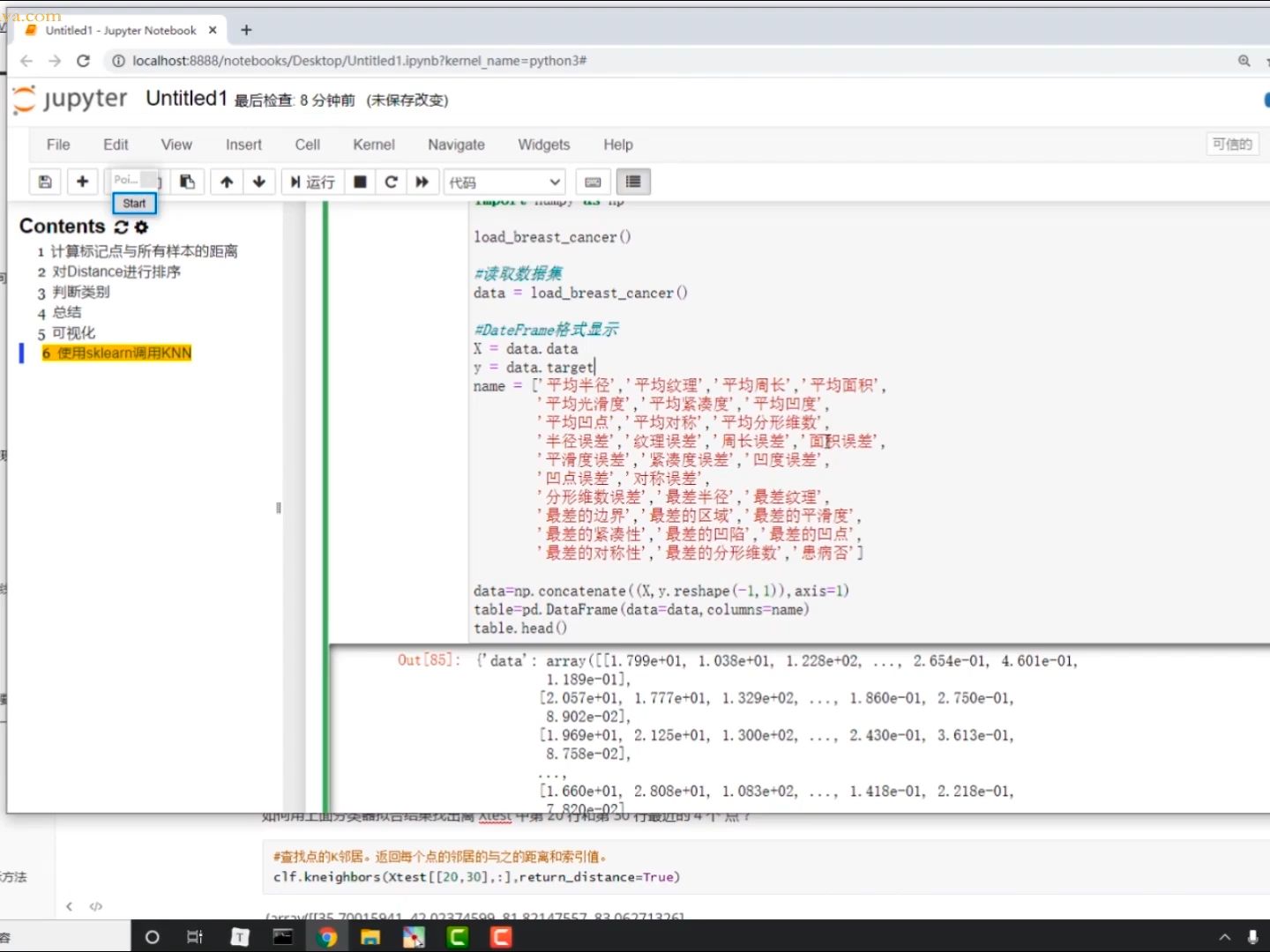Image resolution: width=1270 pixels, height=952 pixels.
Task: Open the Widgets menu
Action: pyautogui.click(x=544, y=145)
